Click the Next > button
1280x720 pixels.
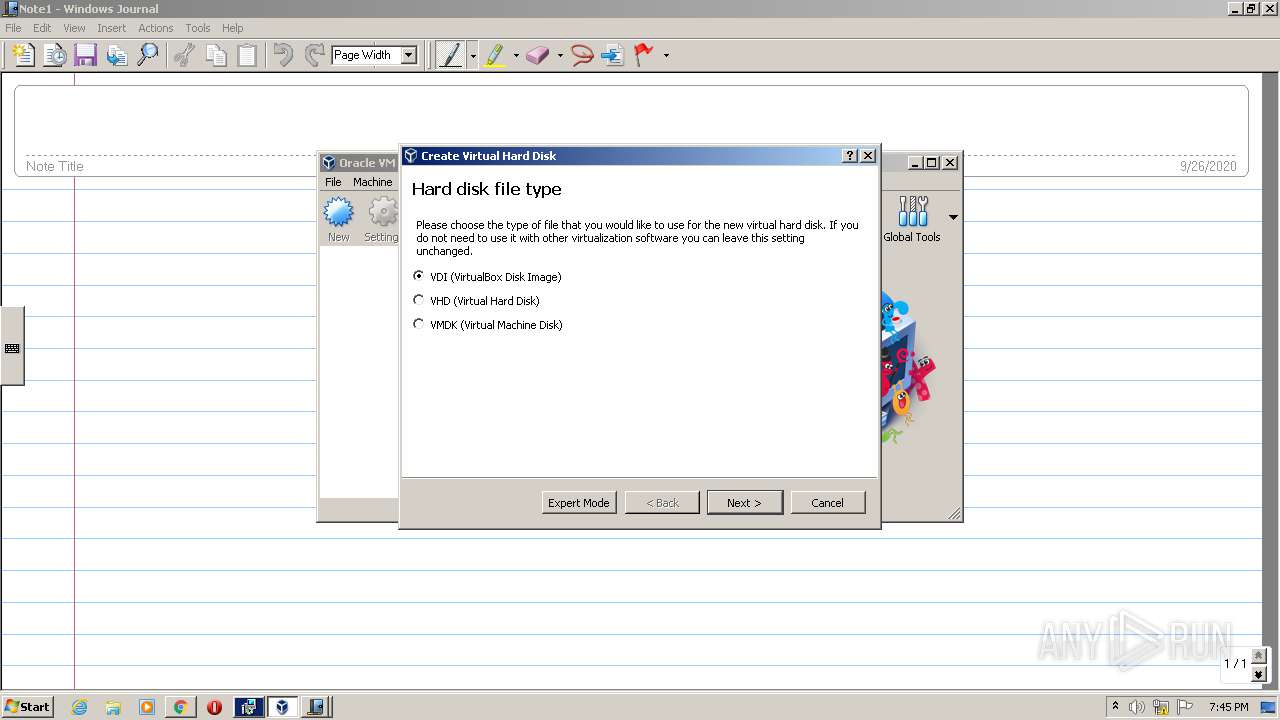tap(744, 503)
